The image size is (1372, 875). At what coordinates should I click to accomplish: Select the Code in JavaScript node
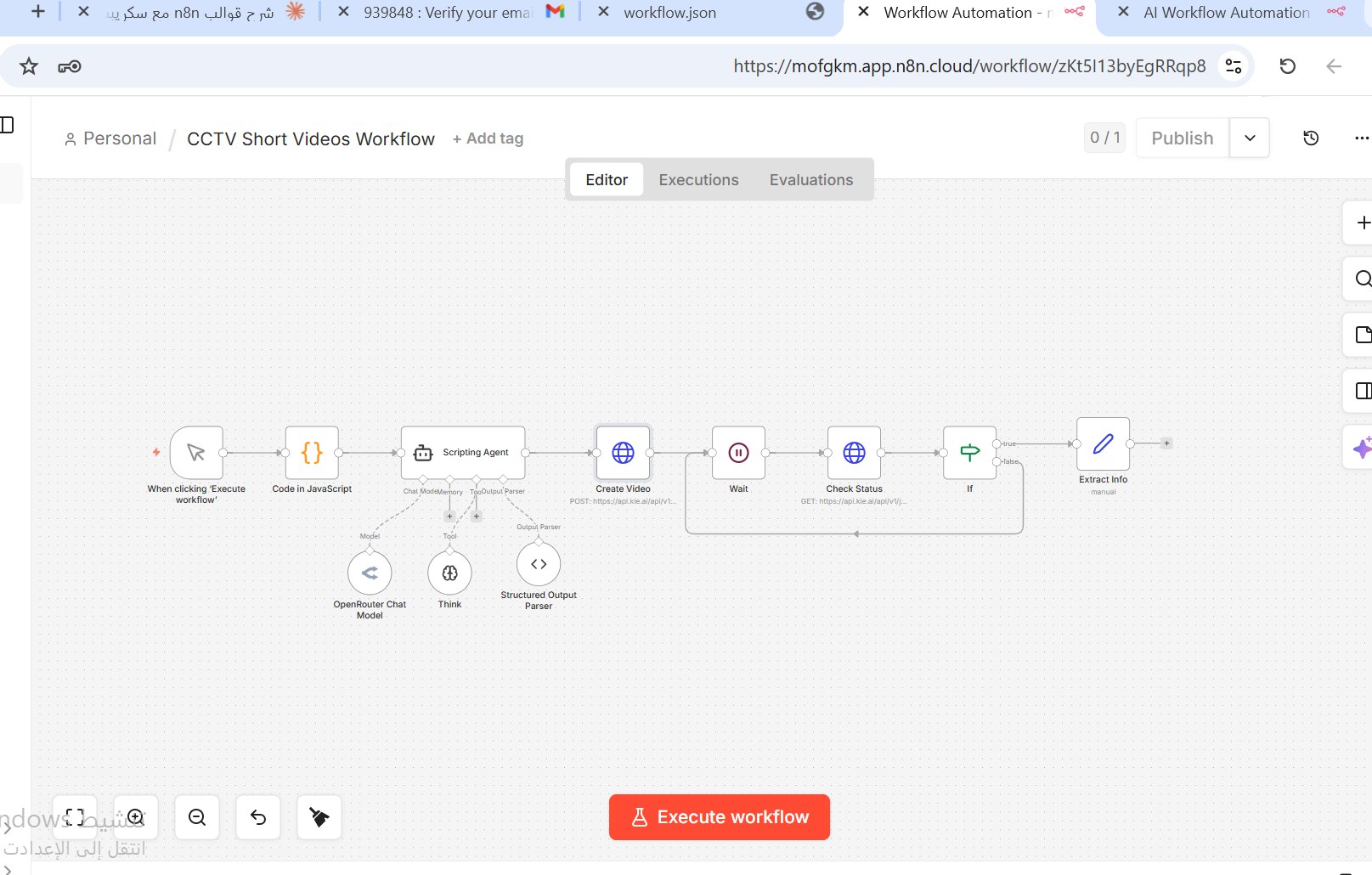pos(312,453)
